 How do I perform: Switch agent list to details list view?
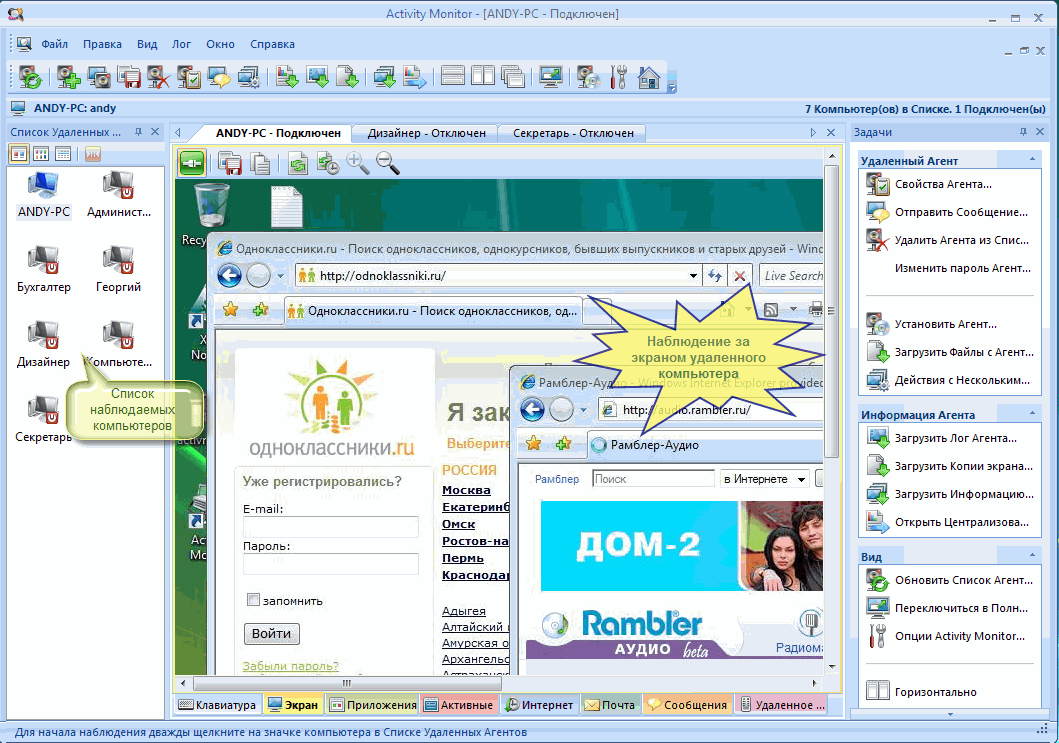[x=63, y=154]
